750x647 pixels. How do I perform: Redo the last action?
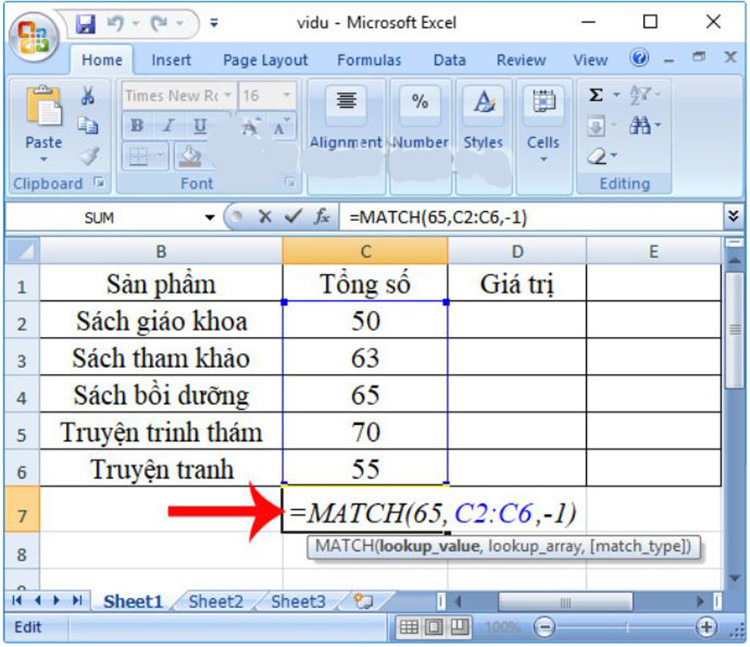pyautogui.click(x=160, y=23)
